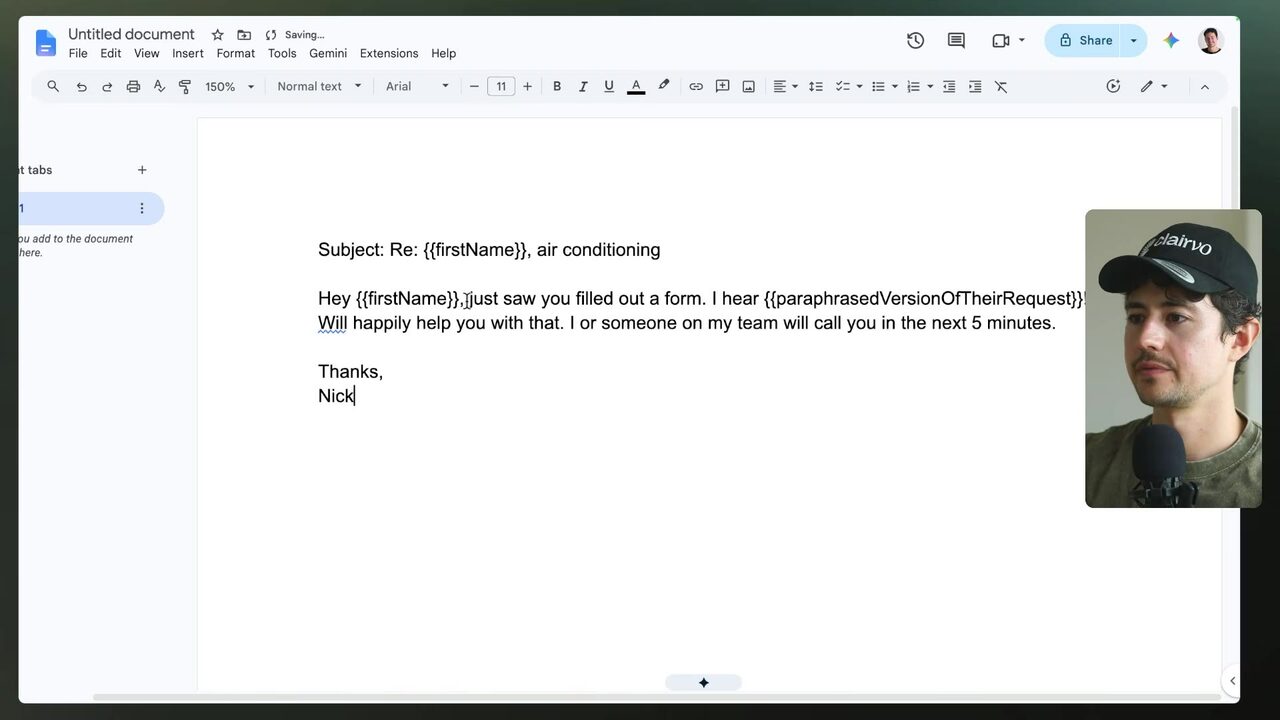Insert a link
Viewport: 1280px width, 720px height.
[x=696, y=87]
